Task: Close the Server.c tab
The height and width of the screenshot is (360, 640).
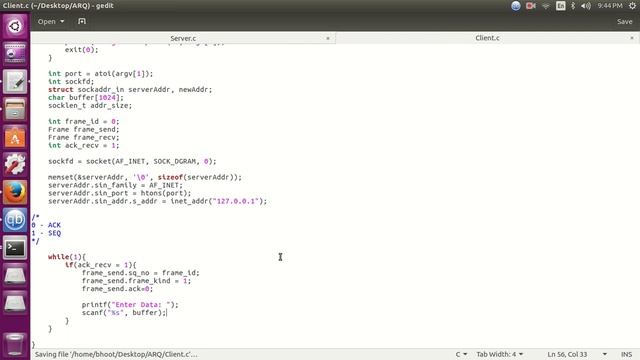Action: tap(328, 38)
